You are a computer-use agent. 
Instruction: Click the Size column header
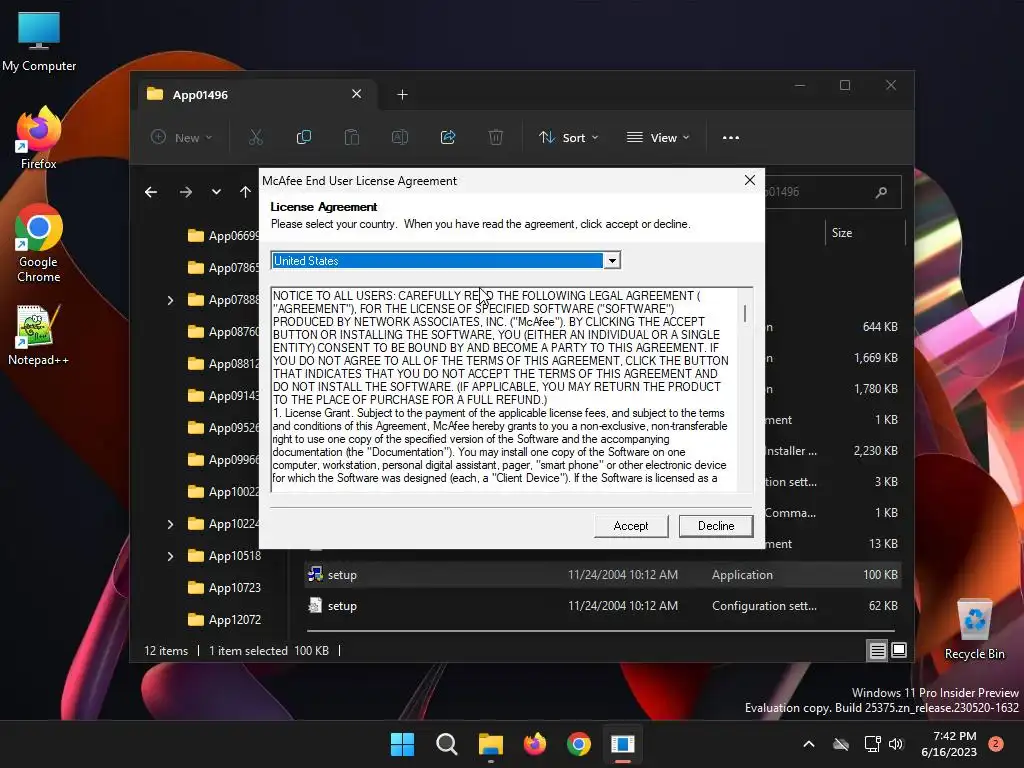842,232
